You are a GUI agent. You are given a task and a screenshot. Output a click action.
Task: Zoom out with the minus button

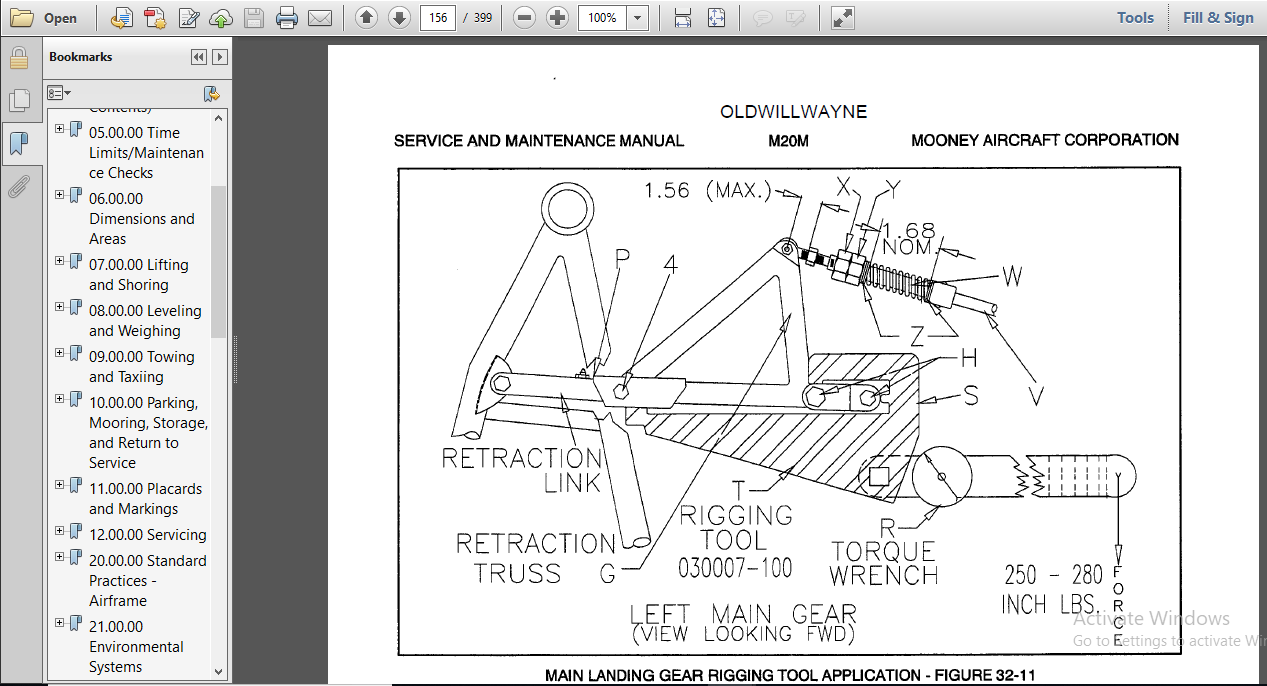[525, 18]
